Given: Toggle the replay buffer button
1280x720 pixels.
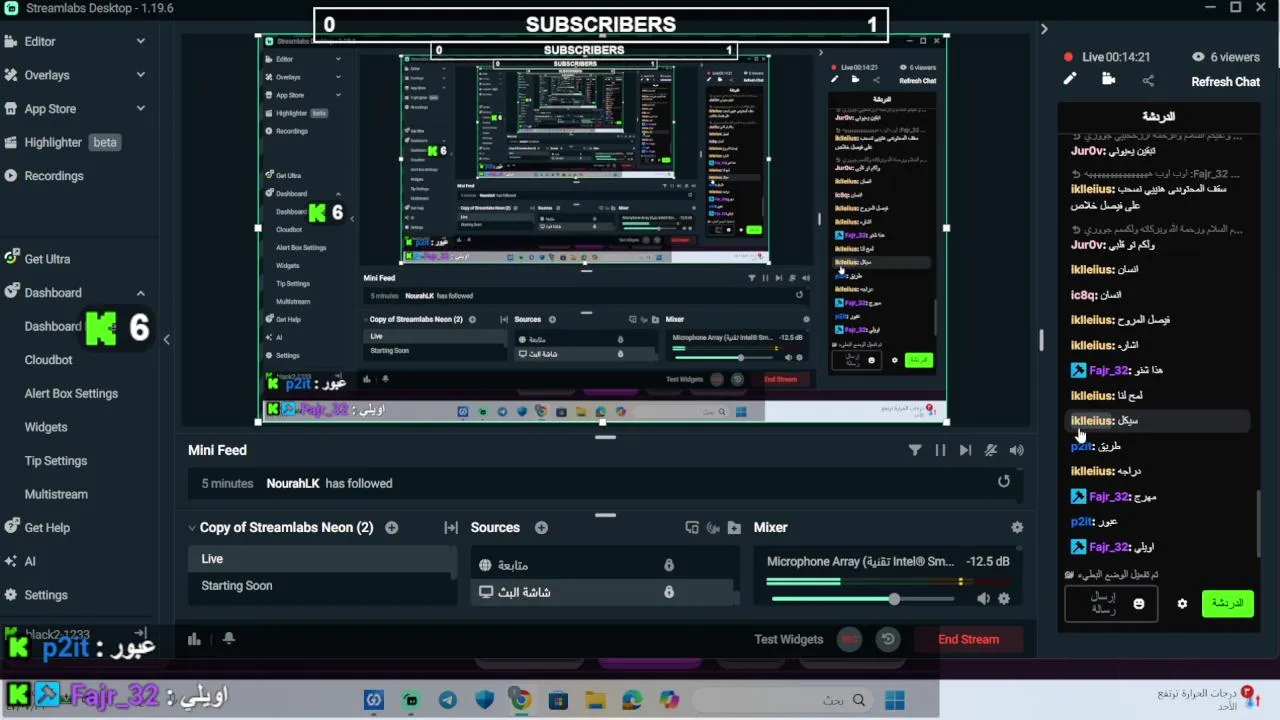Looking at the screenshot, I should [x=887, y=639].
